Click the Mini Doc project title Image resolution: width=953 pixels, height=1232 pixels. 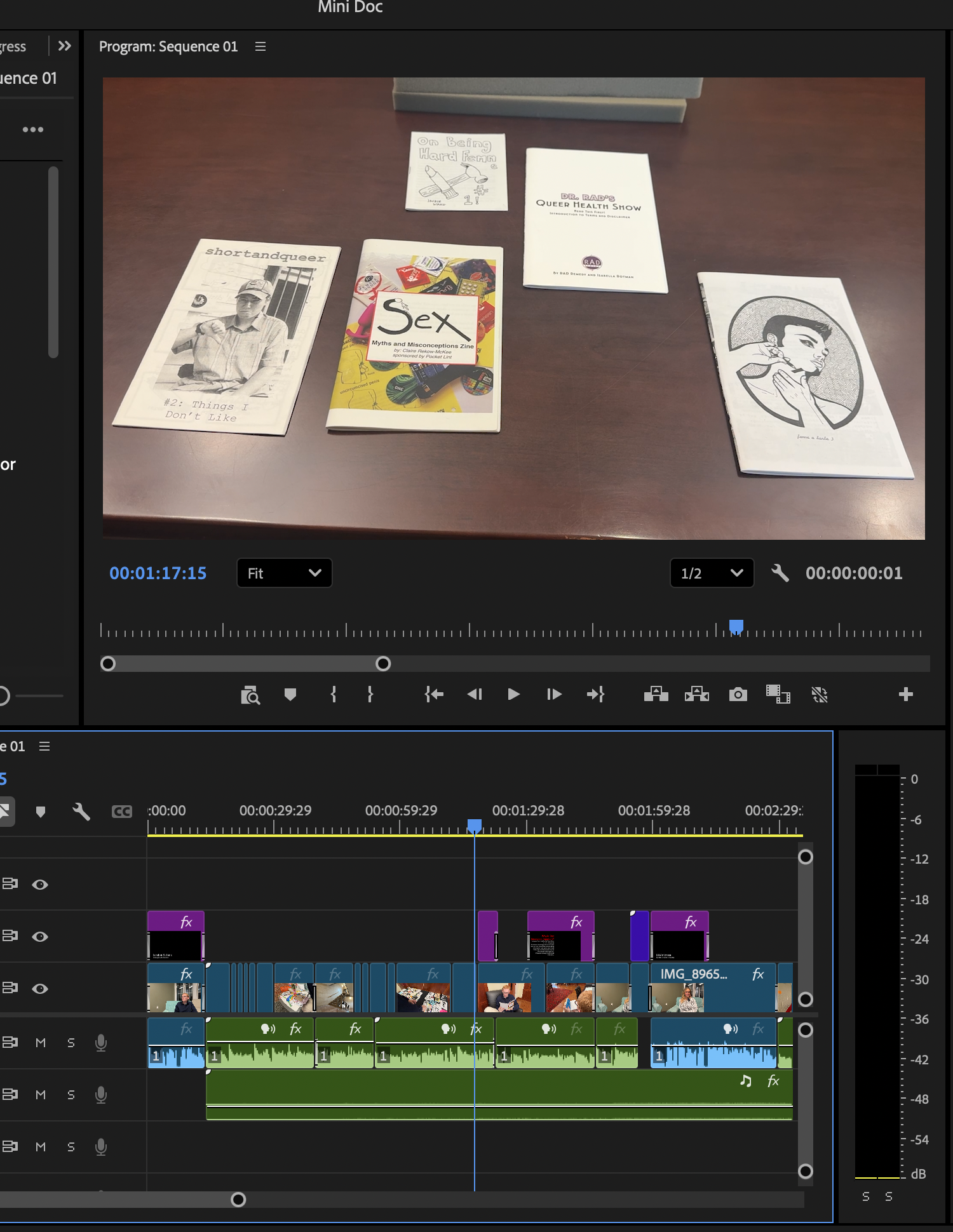tap(350, 7)
